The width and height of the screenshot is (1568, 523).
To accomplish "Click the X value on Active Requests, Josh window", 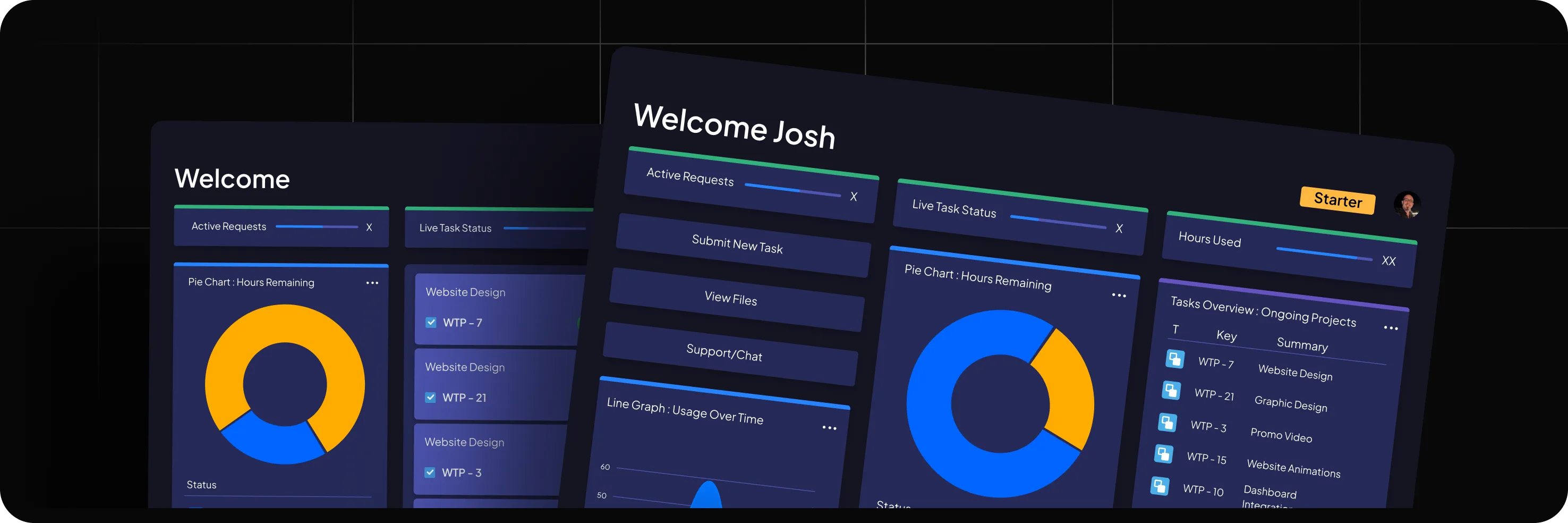I will coord(854,197).
